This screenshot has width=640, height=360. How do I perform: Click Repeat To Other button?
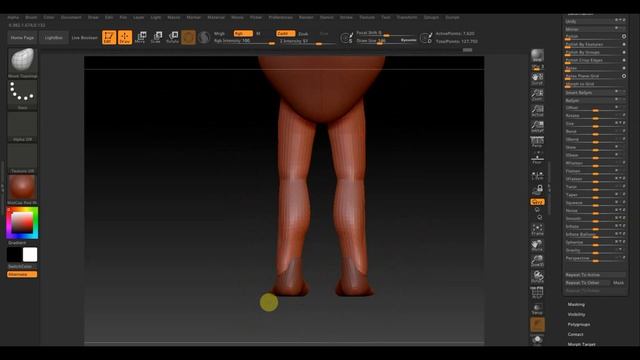587,282
